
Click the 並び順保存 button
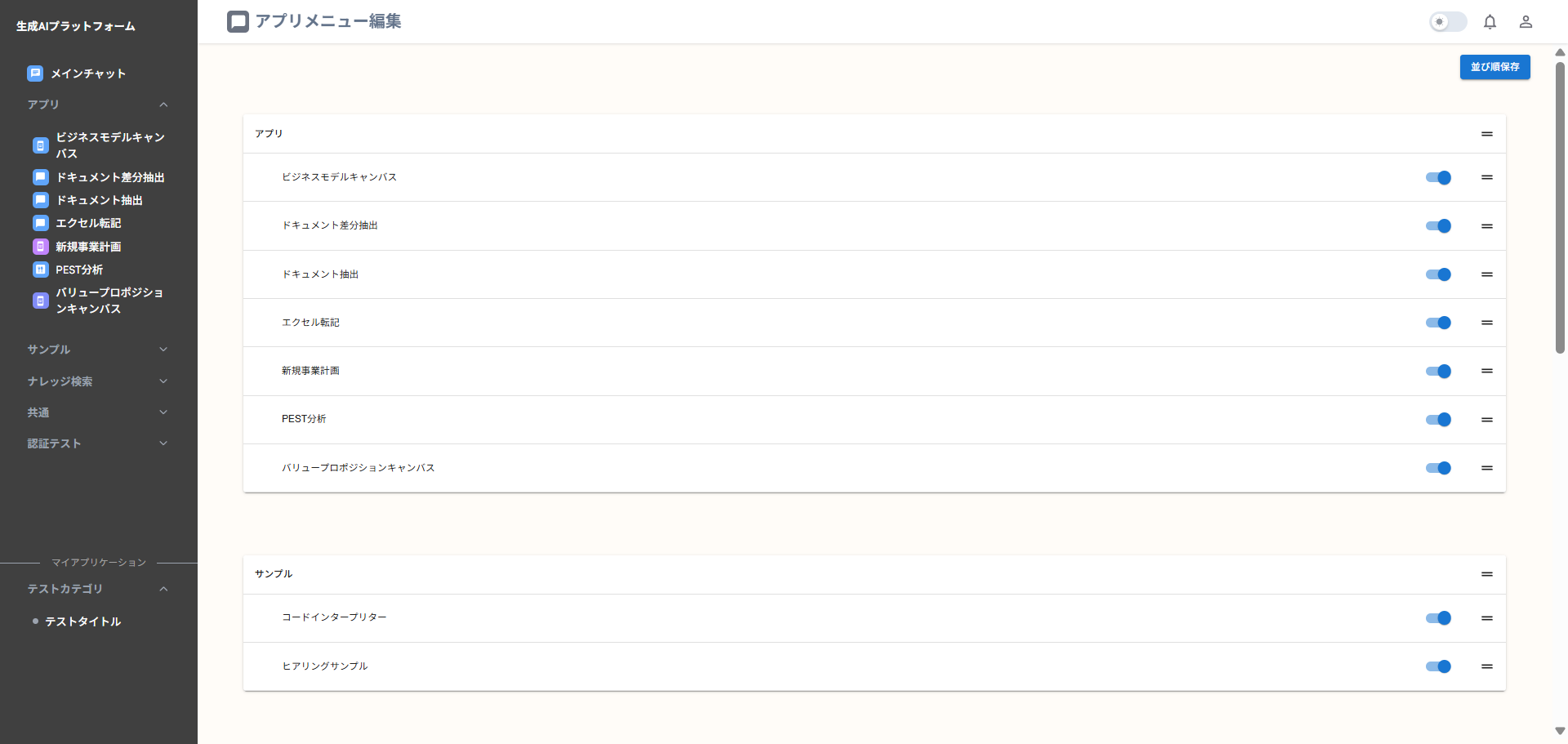(1494, 67)
